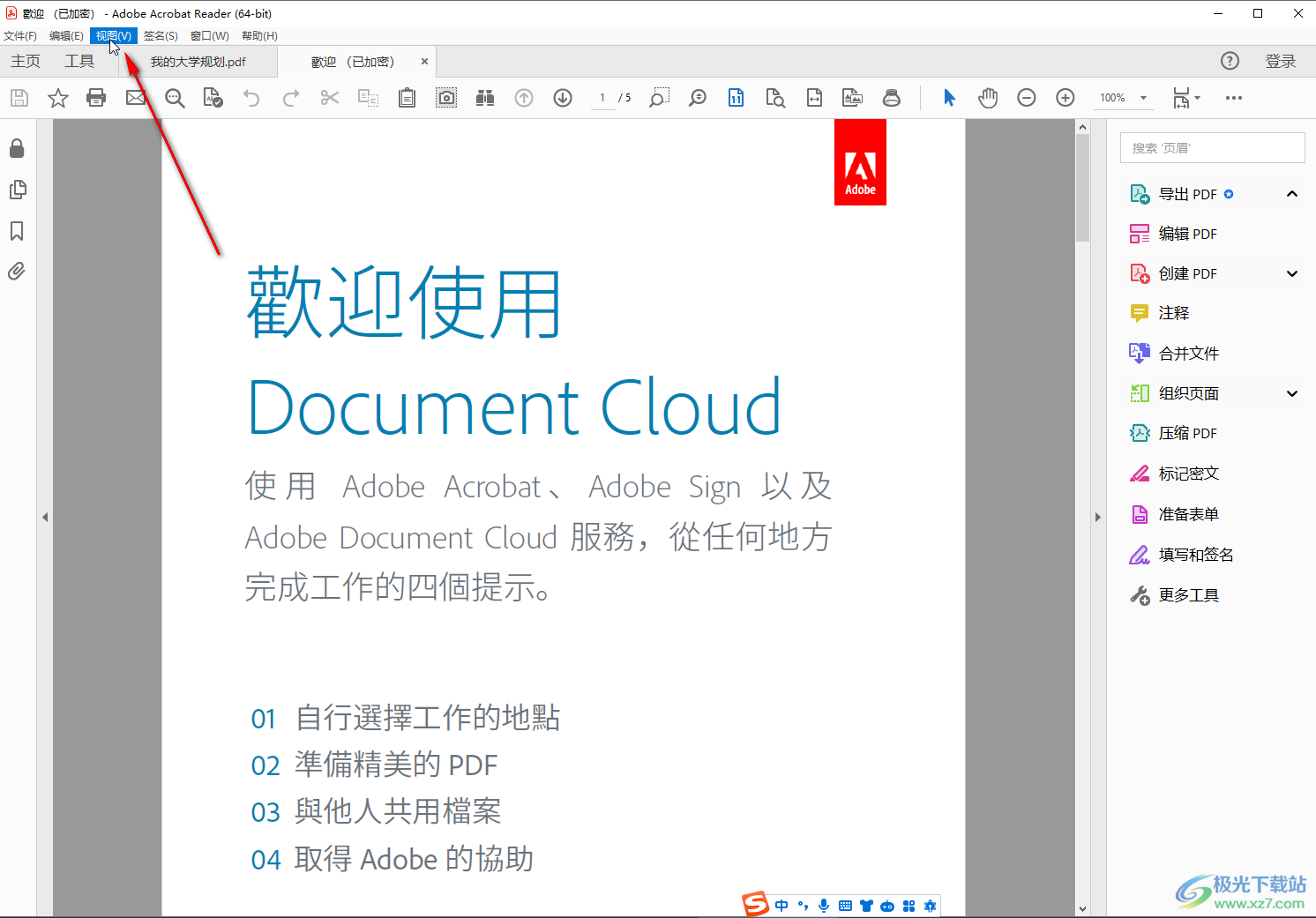
Task: Click the scrollbar down arrow
Action: (1082, 908)
